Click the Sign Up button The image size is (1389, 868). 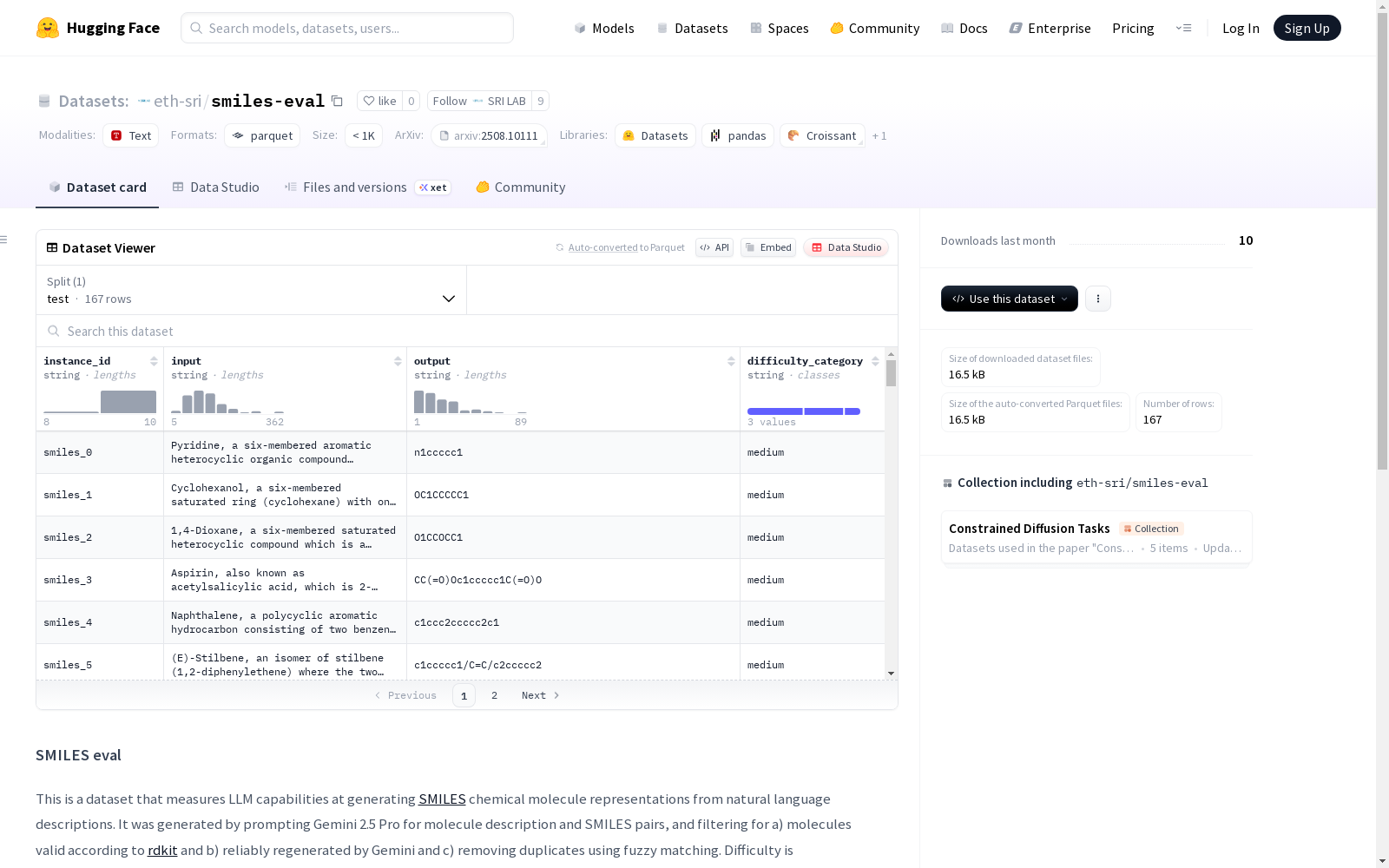pyautogui.click(x=1307, y=28)
